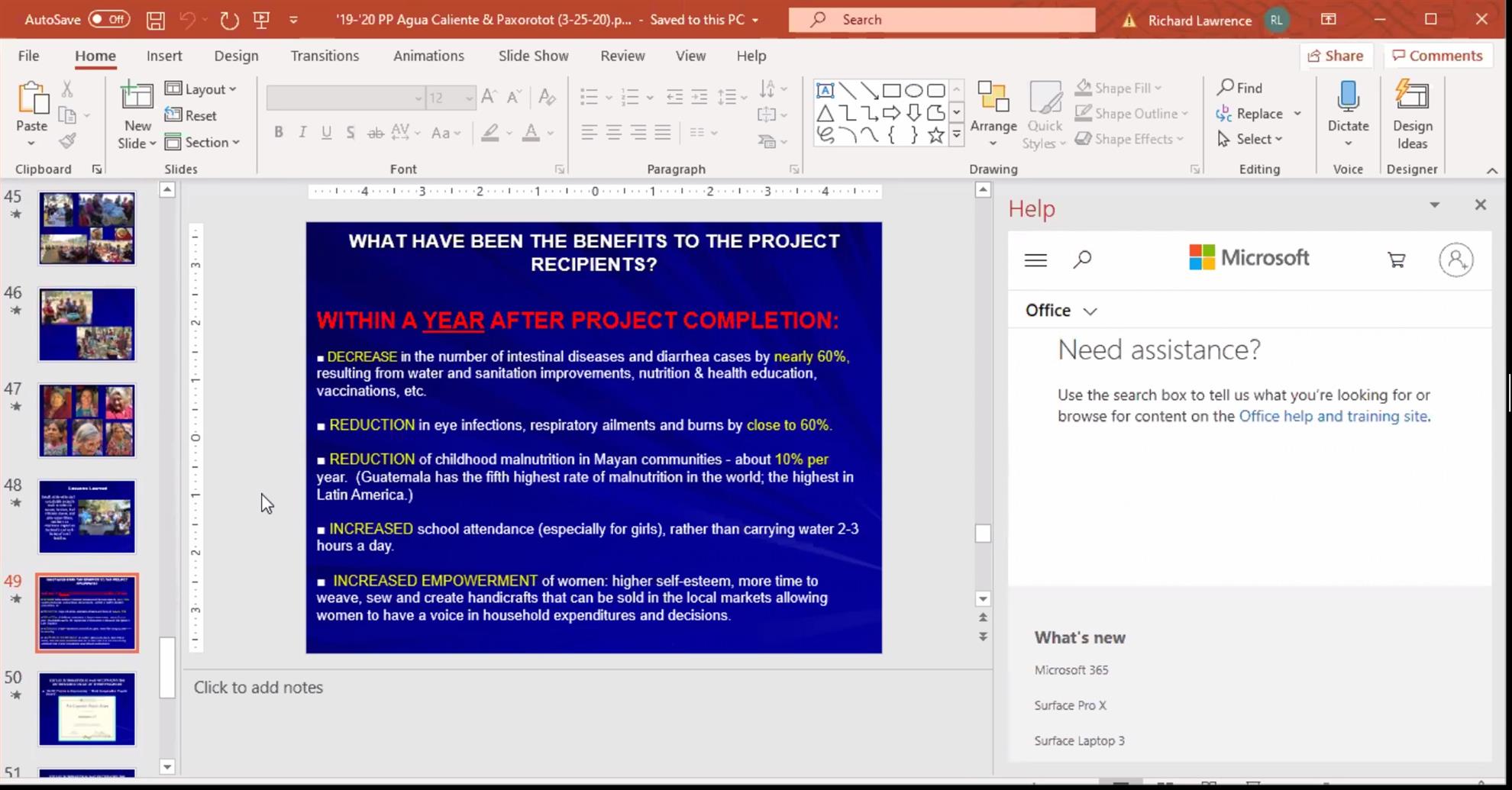Select the slide 47 thumbnail
The width and height of the screenshot is (1512, 790).
pos(87,421)
